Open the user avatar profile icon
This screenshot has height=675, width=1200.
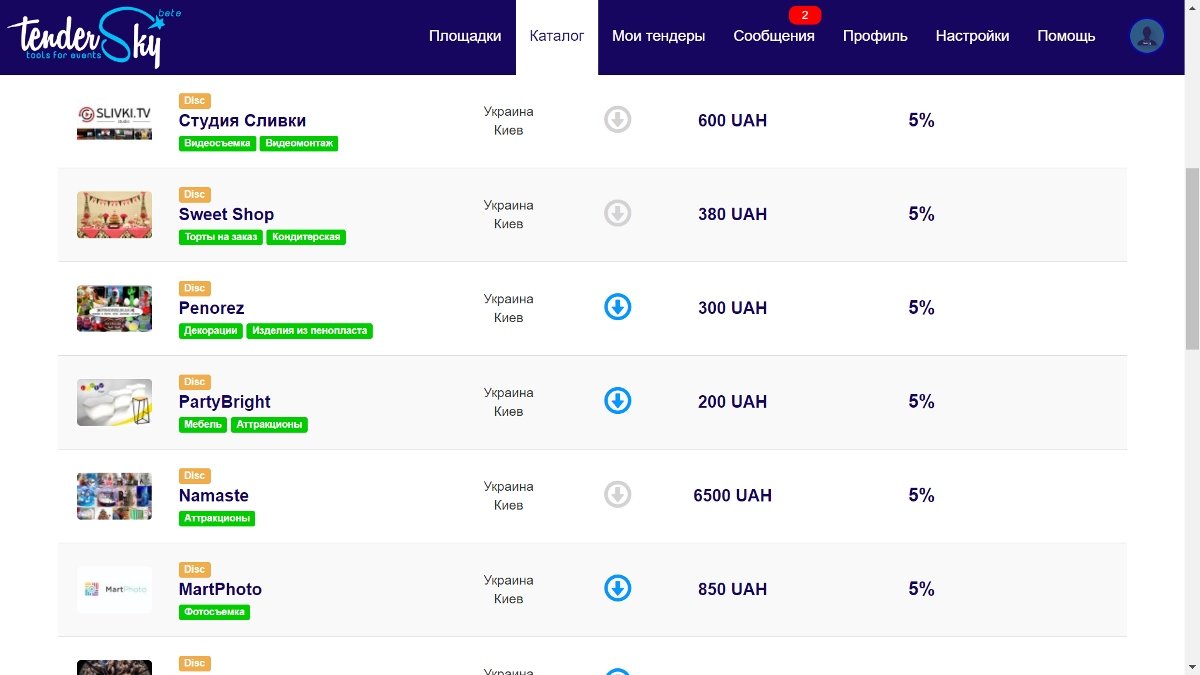(1146, 36)
